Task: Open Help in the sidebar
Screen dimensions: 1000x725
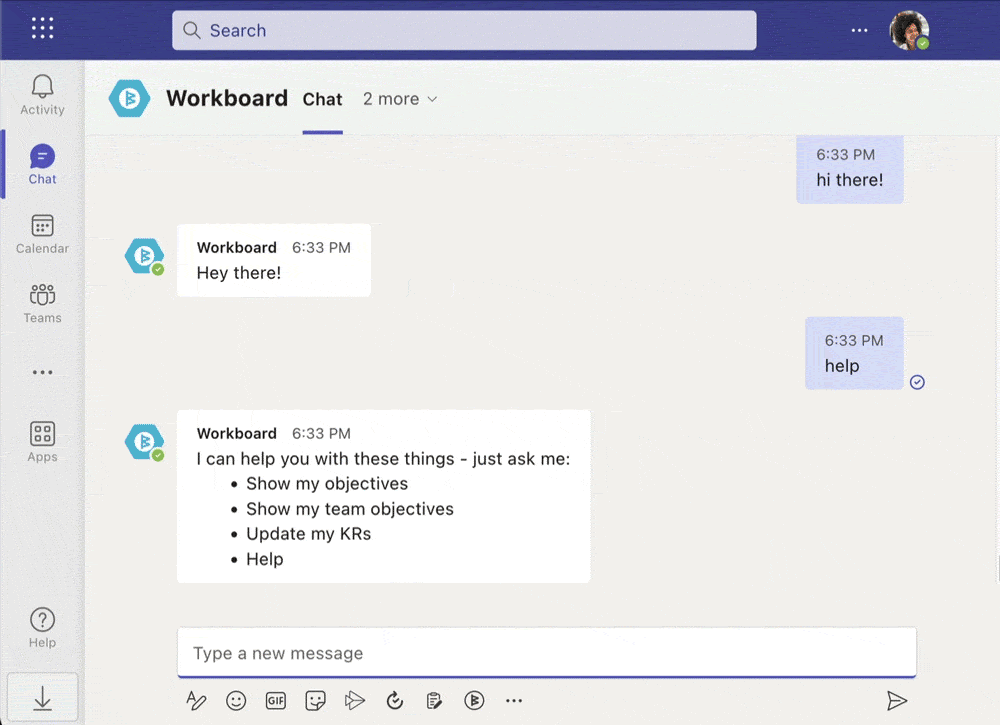Action: (42, 628)
